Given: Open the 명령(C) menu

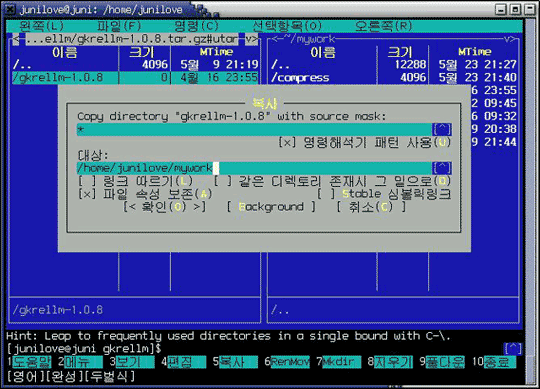Looking at the screenshot, I should click(x=196, y=26).
